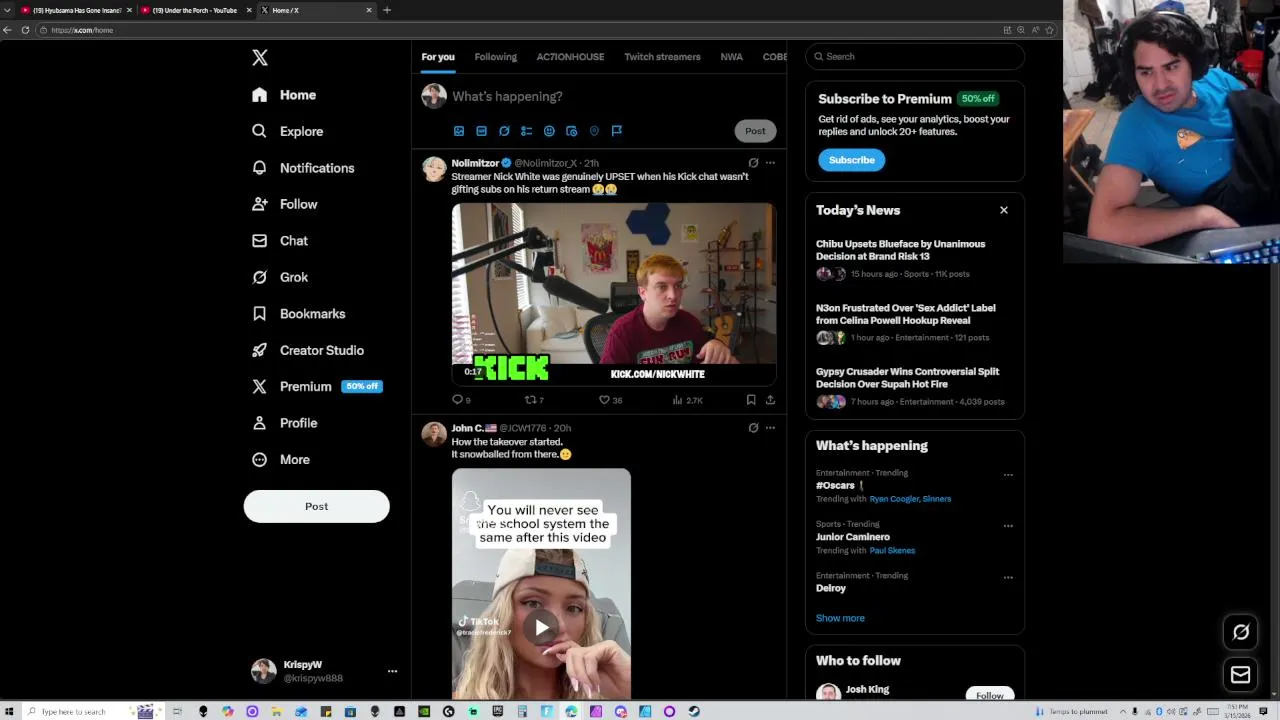Viewport: 1280px width, 720px height.
Task: Click Show more under What's happening
Action: [x=840, y=618]
